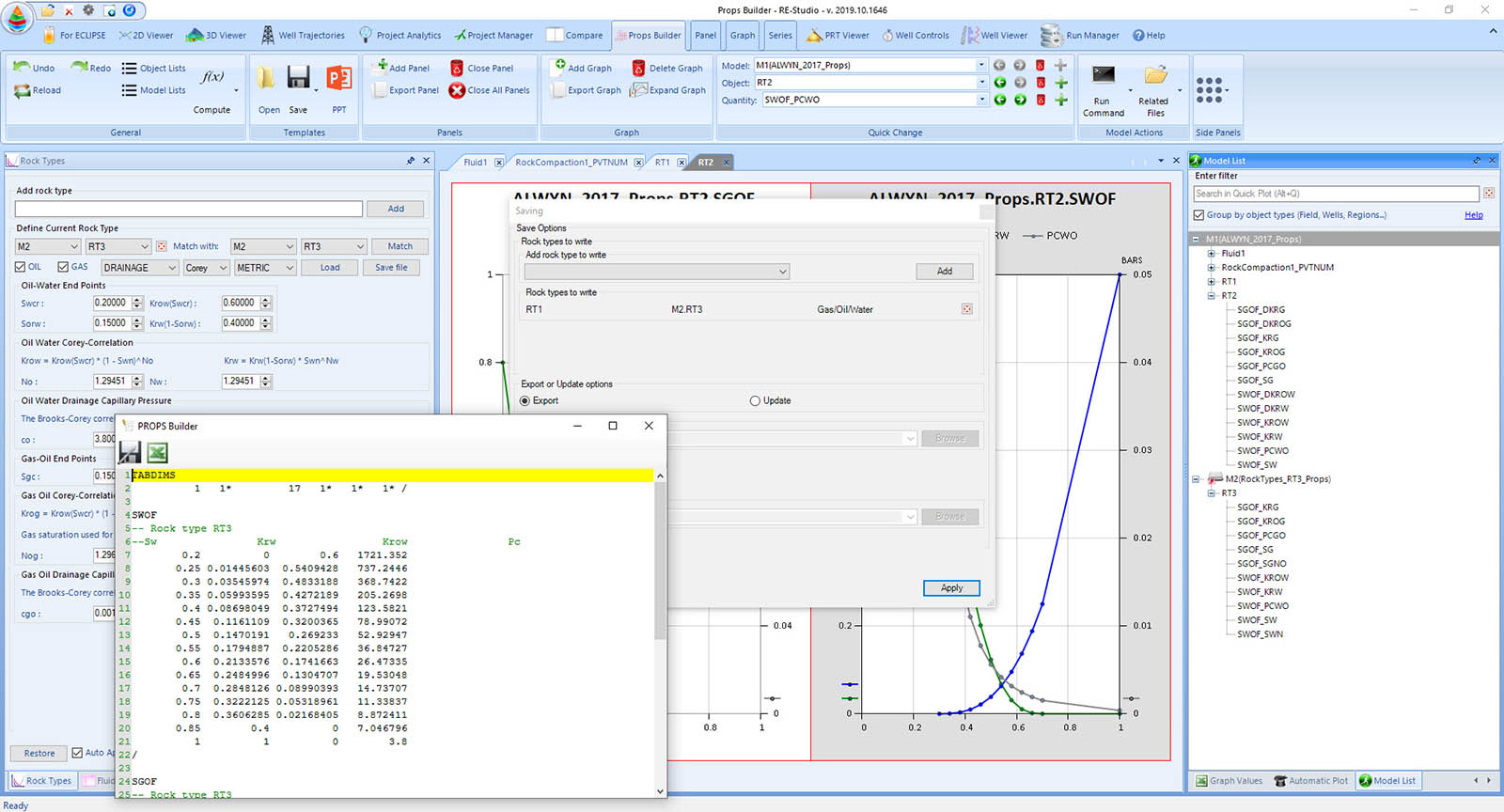Click Export Graph icon

pos(558,90)
